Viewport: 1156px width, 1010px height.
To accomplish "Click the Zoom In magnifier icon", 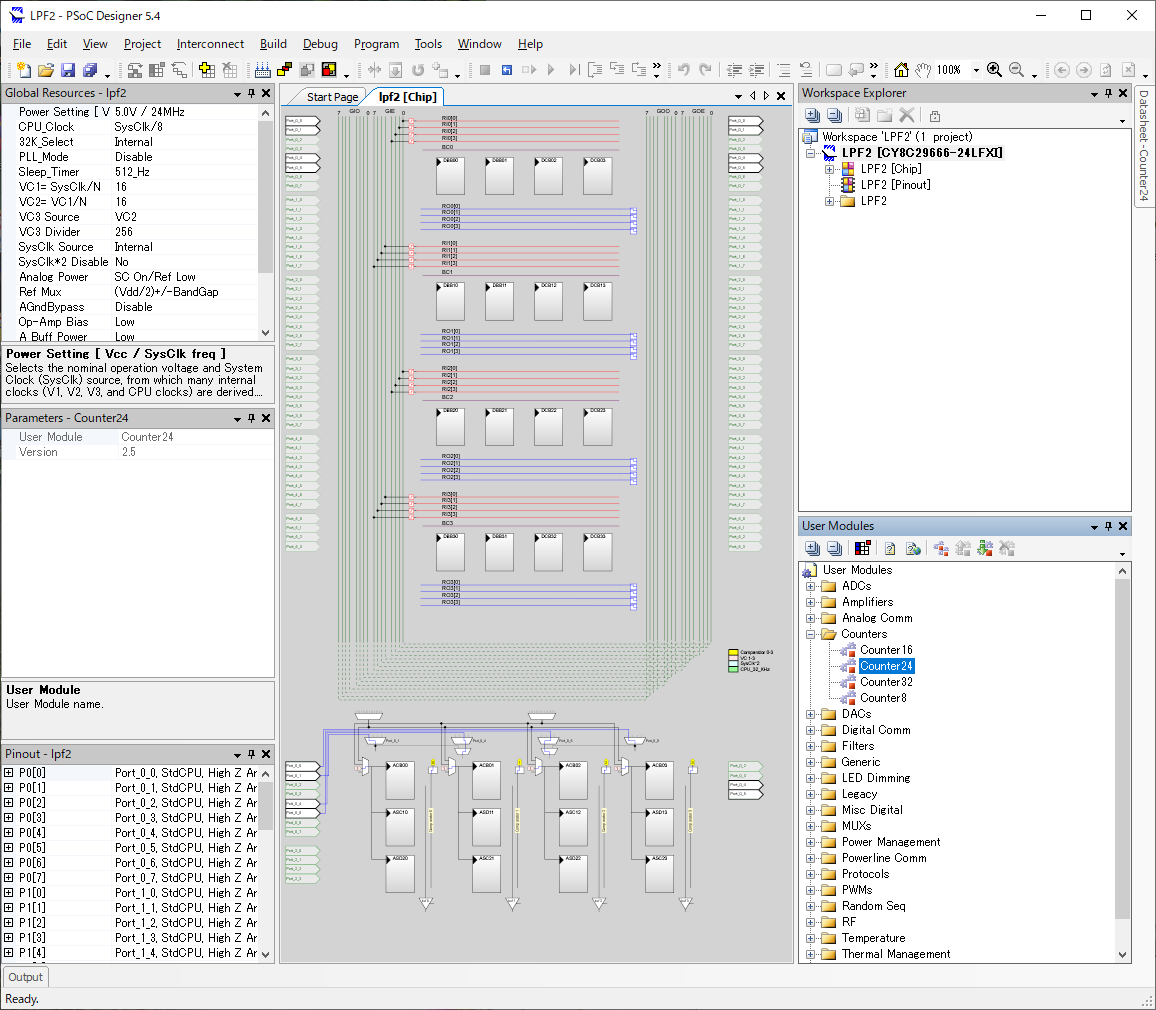I will 994,70.
